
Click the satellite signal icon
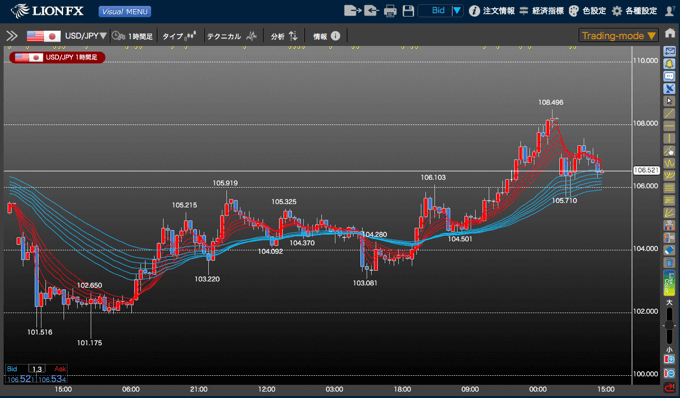tap(669, 88)
